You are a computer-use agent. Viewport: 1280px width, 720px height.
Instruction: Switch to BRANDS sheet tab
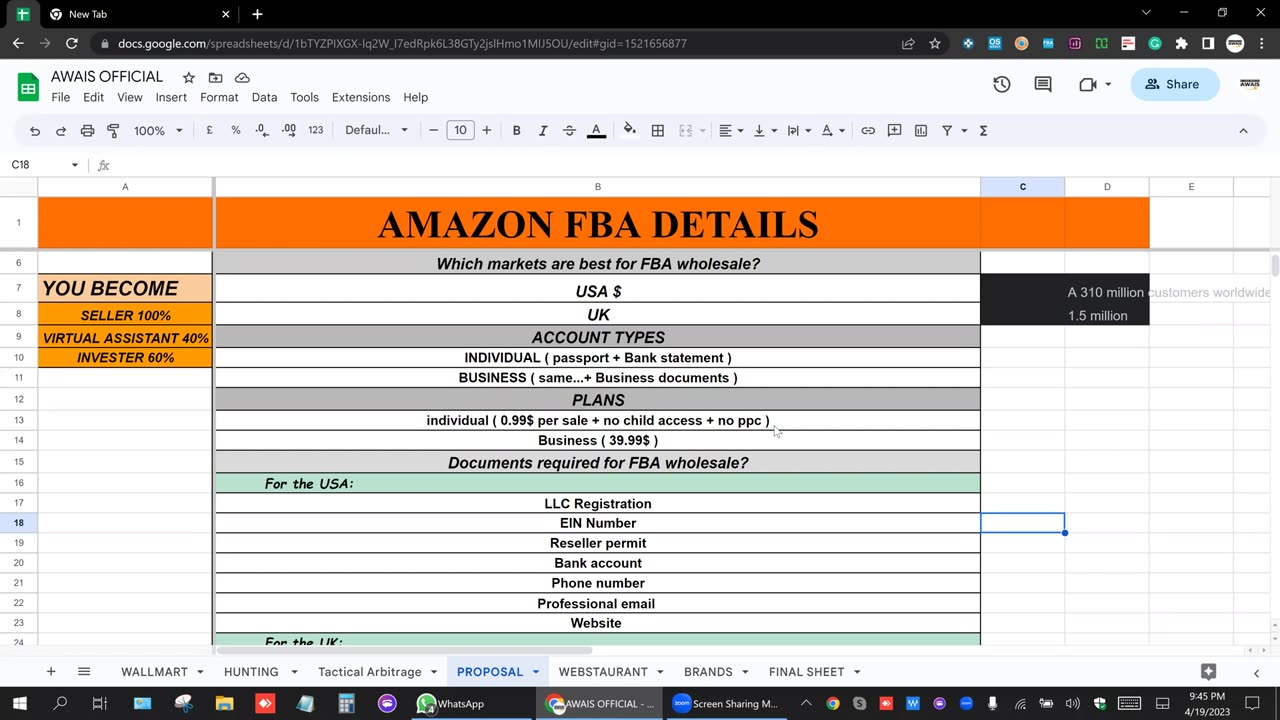pyautogui.click(x=708, y=672)
